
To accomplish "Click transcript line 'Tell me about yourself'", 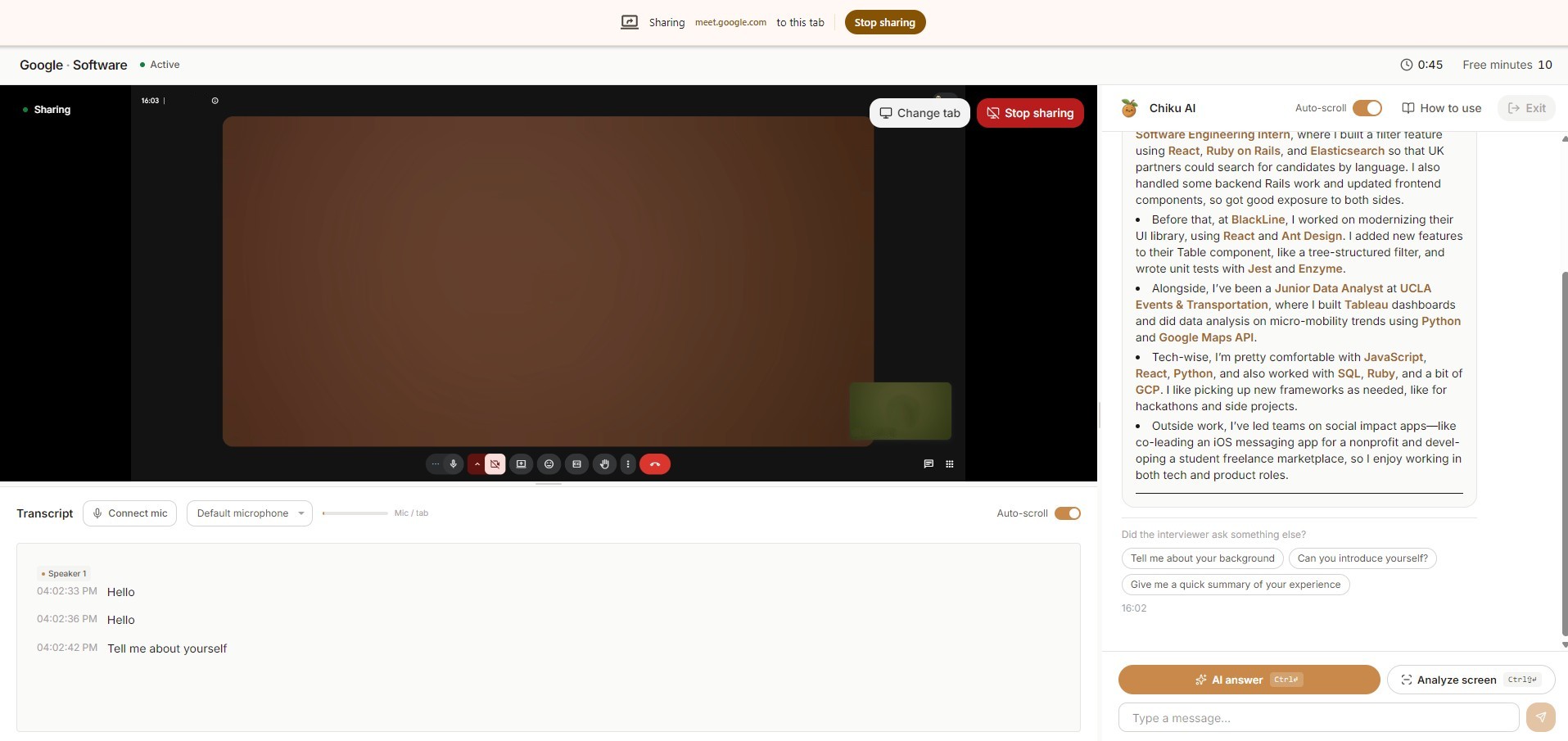I will [x=167, y=648].
